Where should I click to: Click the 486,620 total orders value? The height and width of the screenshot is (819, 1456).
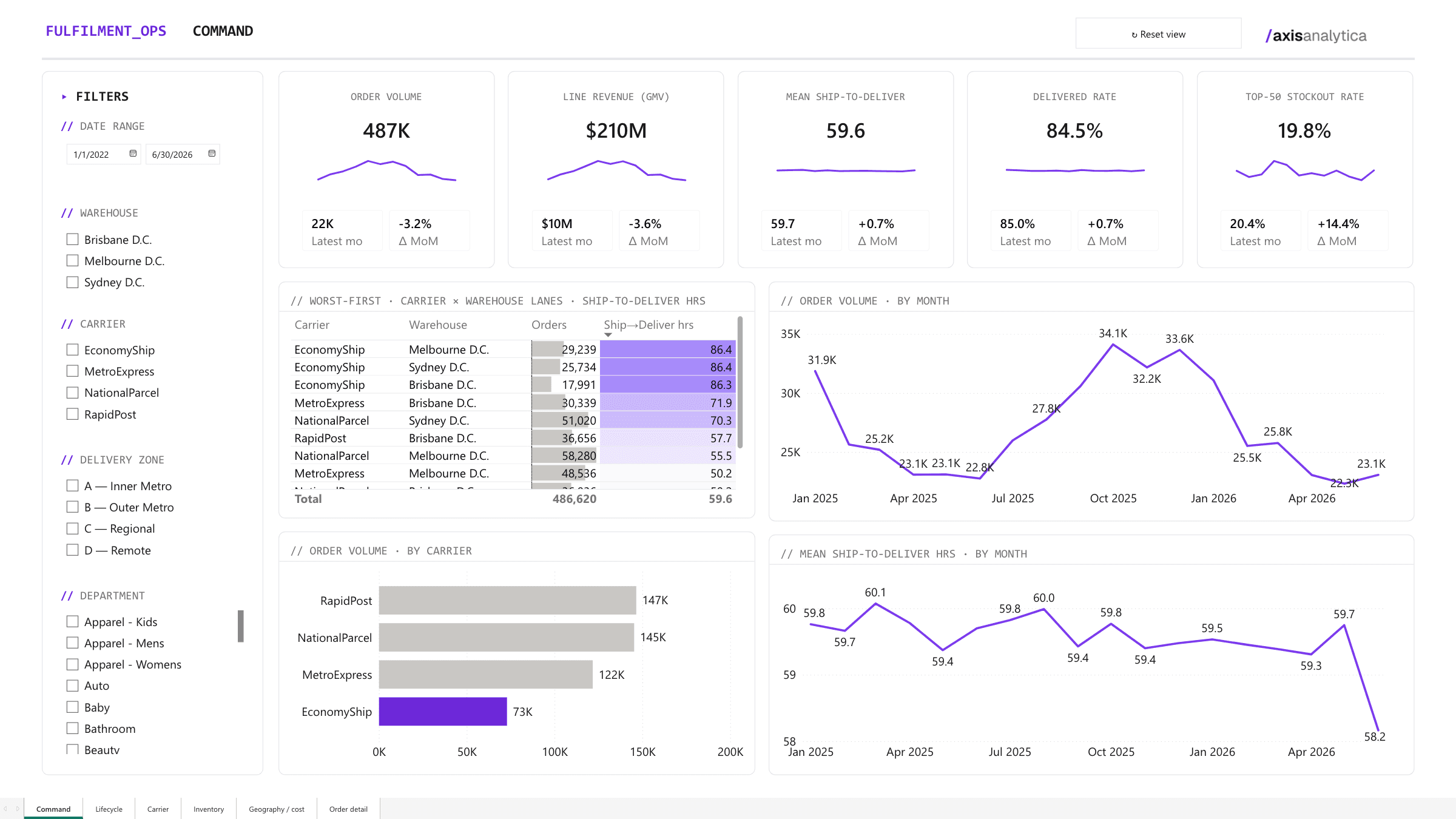[574, 499]
